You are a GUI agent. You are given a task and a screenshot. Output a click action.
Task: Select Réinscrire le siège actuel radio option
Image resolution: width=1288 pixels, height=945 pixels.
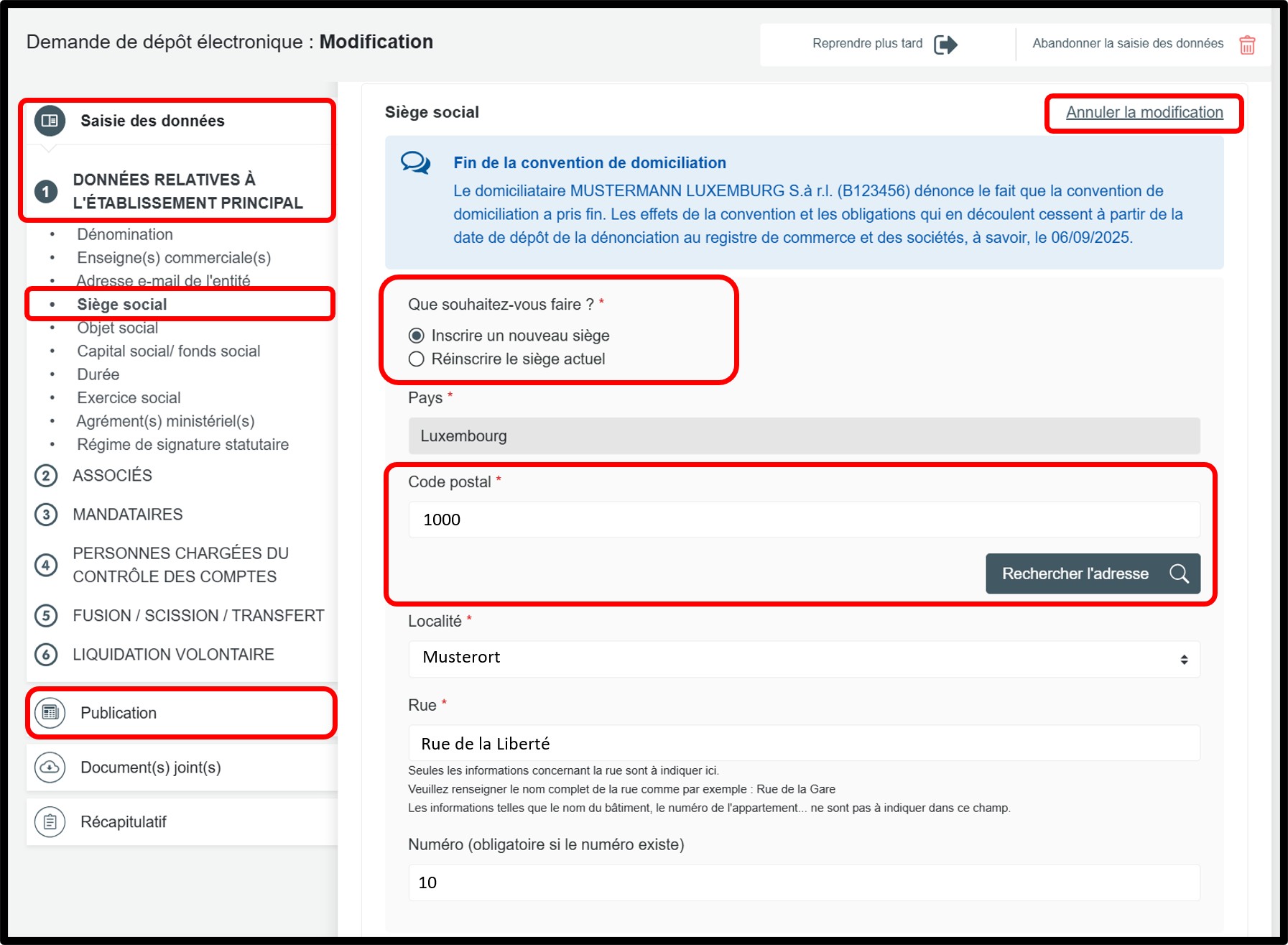point(417,359)
